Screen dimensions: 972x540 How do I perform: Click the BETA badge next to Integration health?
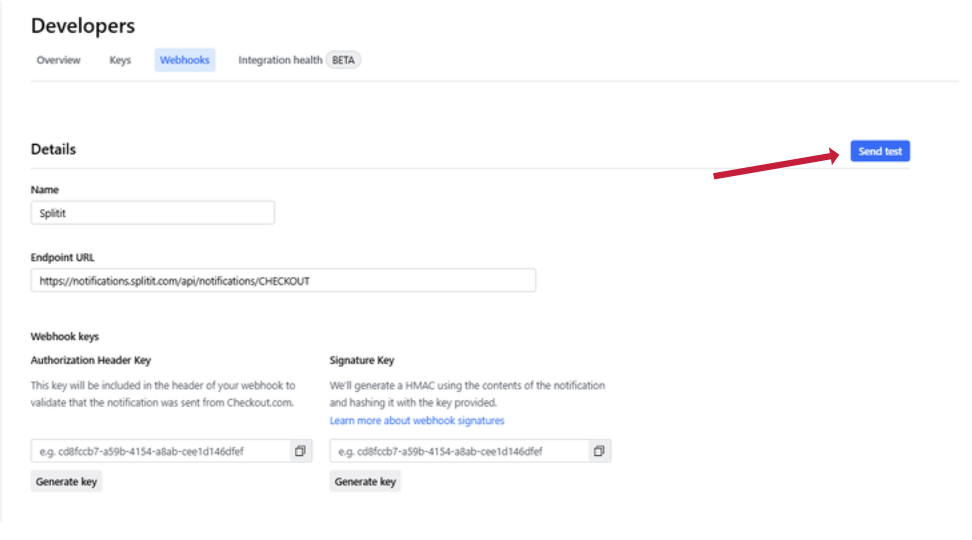point(343,60)
